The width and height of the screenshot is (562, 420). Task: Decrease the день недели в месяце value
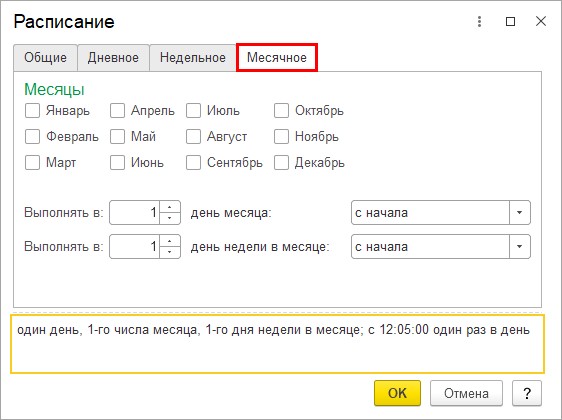point(170,252)
